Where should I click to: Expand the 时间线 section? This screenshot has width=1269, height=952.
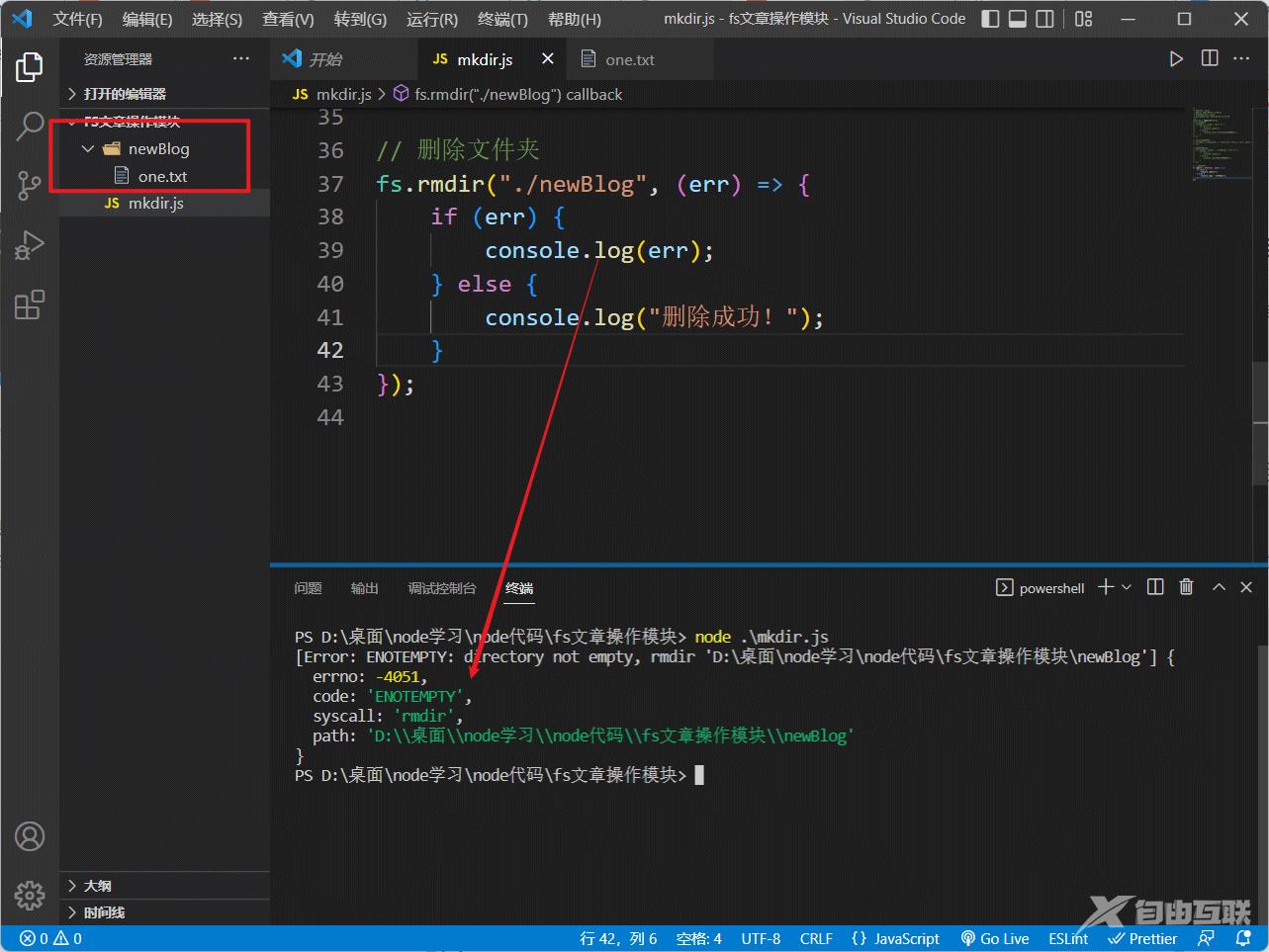tap(164, 912)
